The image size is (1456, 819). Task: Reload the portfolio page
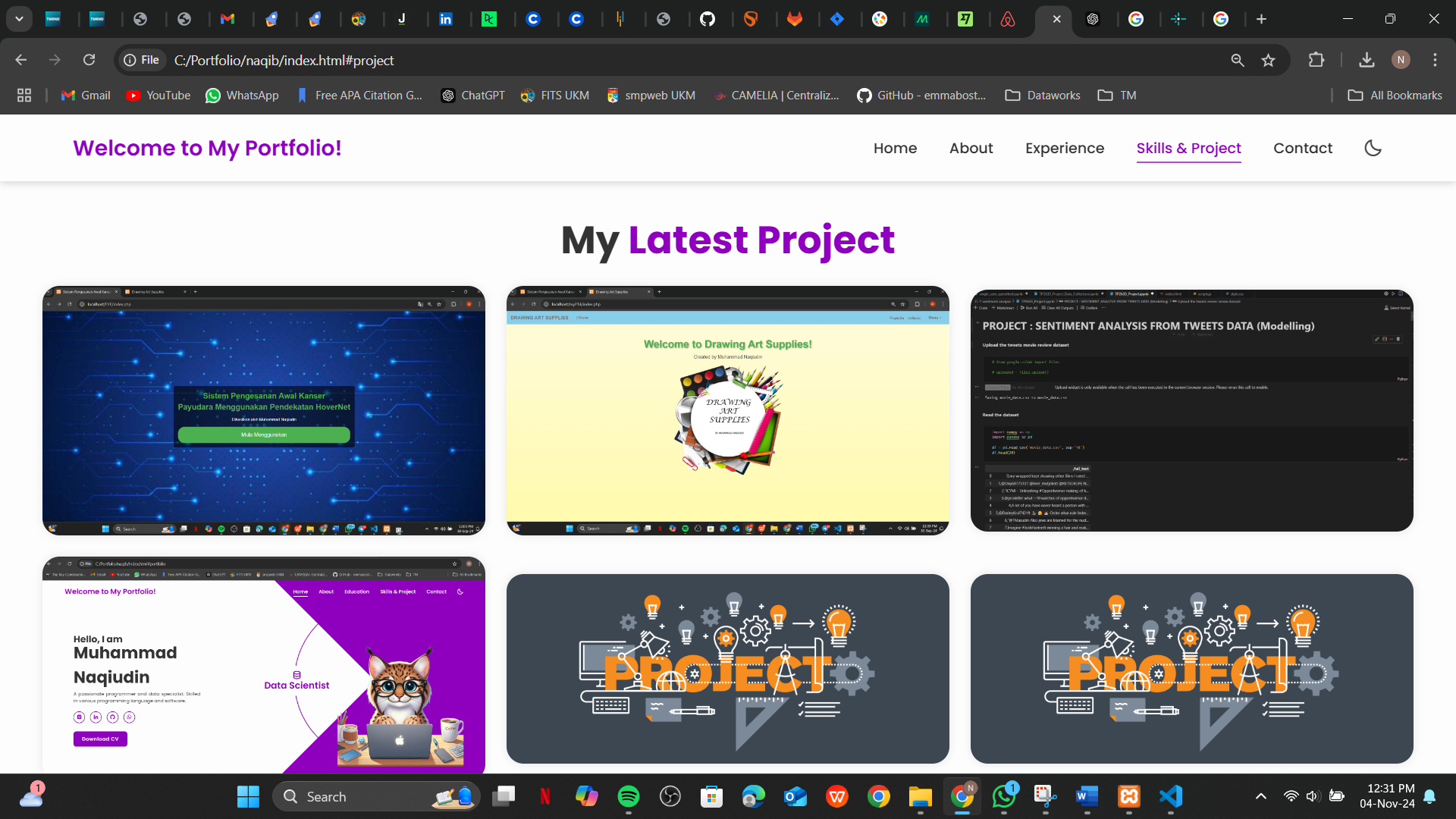(x=89, y=59)
